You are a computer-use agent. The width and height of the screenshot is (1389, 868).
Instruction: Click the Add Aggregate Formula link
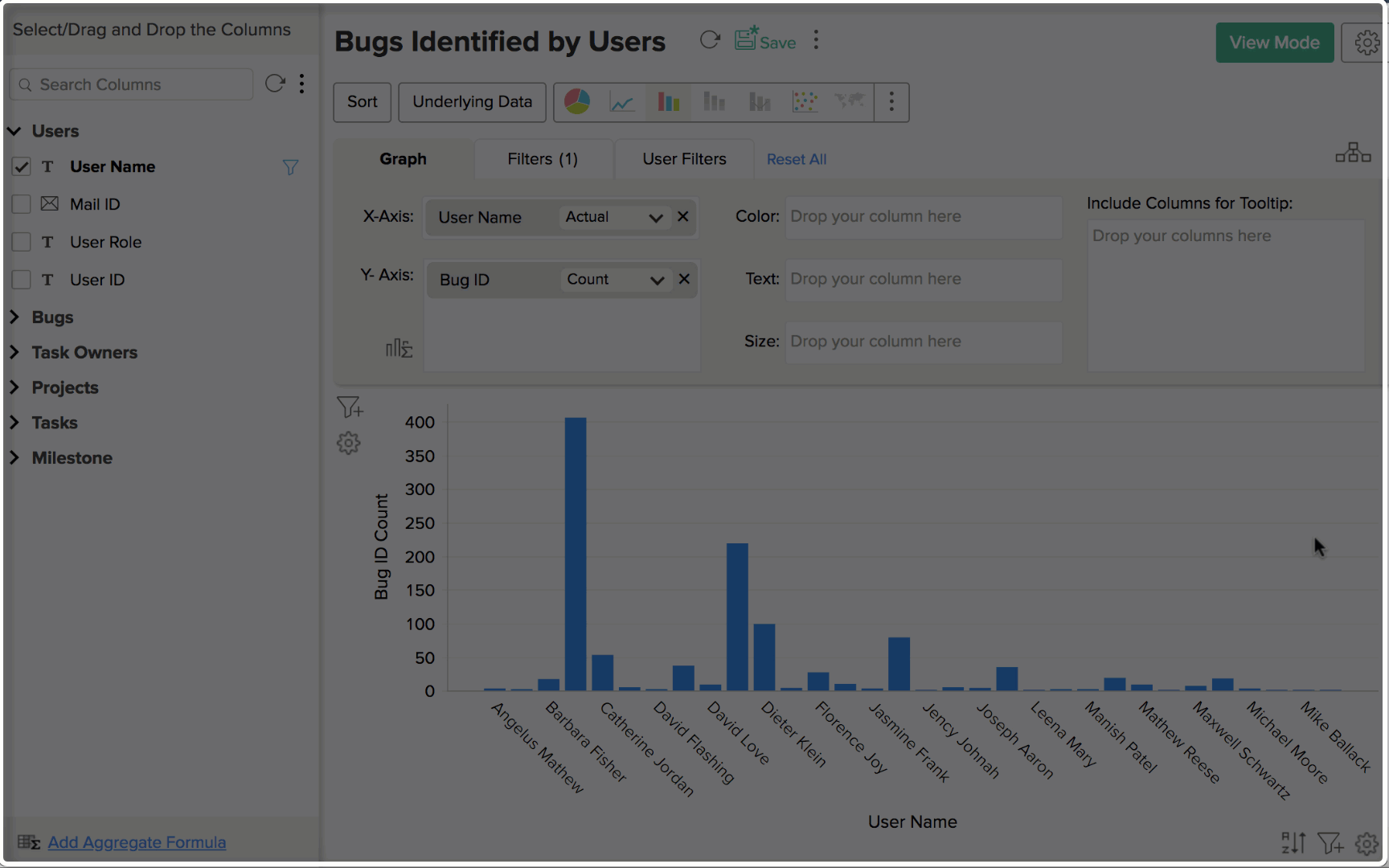pyautogui.click(x=136, y=841)
